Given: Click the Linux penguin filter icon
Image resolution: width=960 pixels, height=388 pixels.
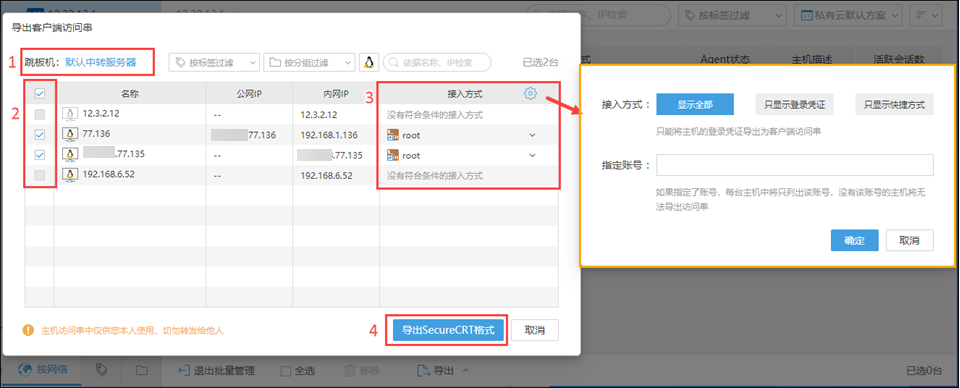Looking at the screenshot, I should [x=369, y=62].
